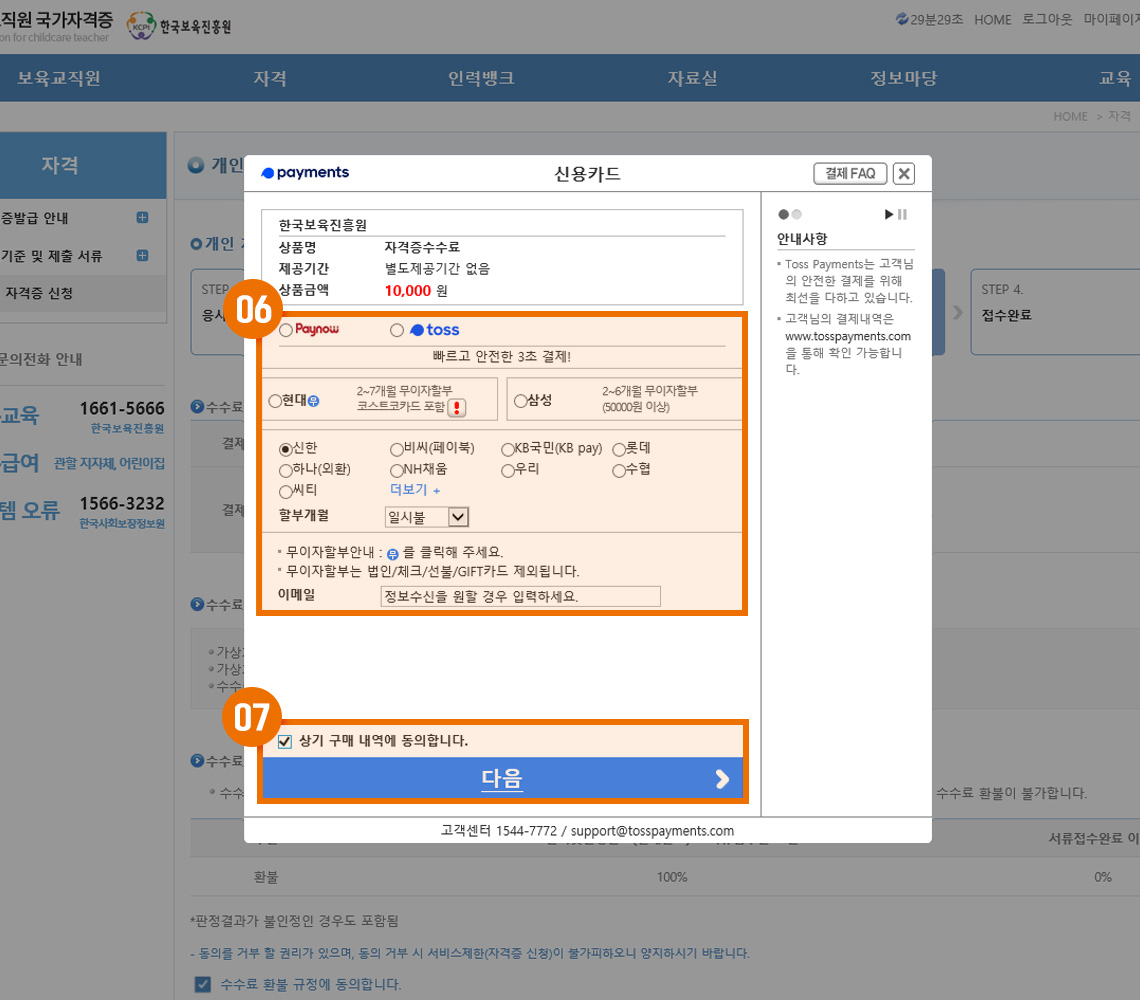Screen dimensions: 1140x1000
Task: Open the 자료실 menu
Action: click(692, 79)
